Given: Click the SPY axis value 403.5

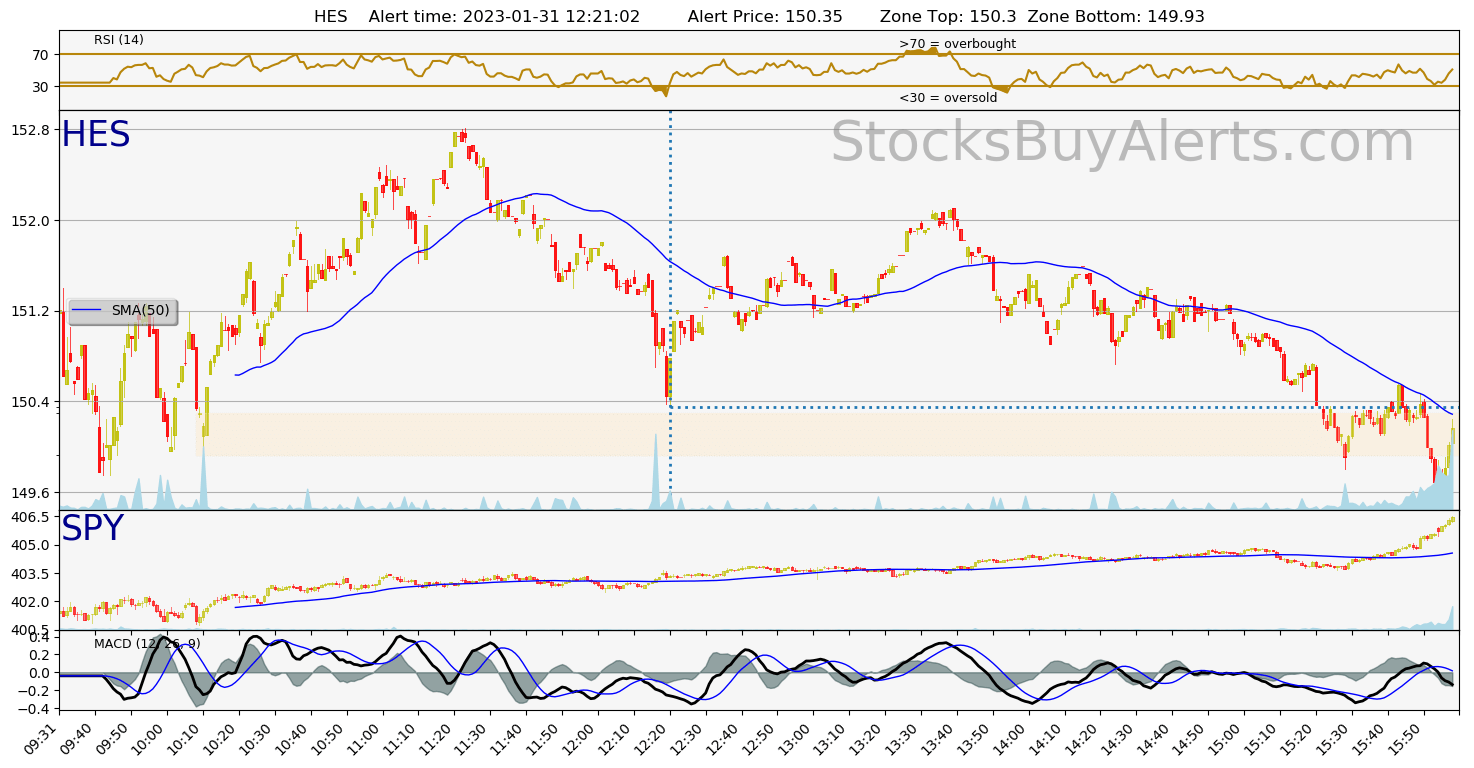Looking at the screenshot, I should click(29, 574).
